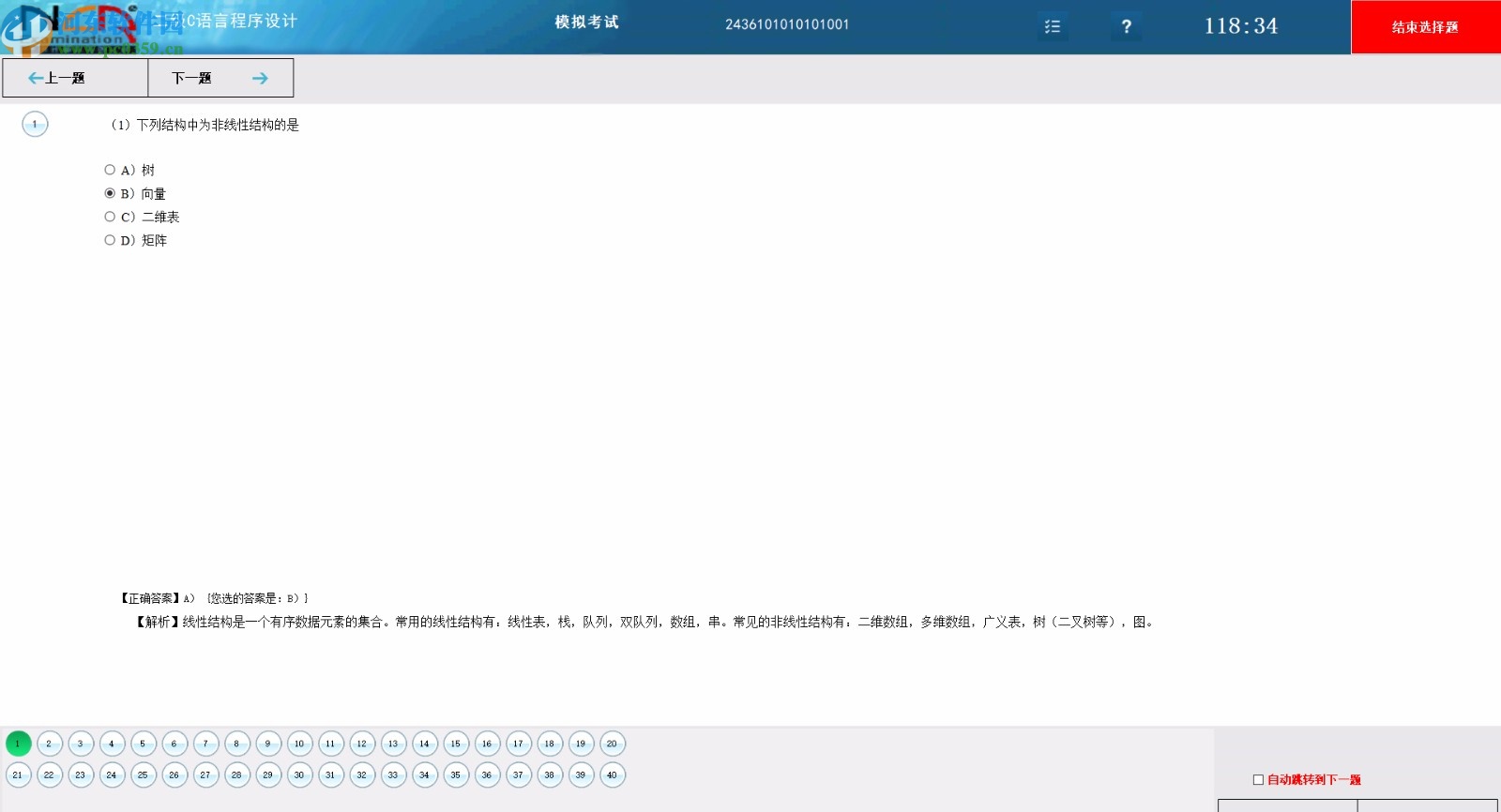Jump to question 20 bubble
1501x812 pixels.
click(613, 744)
